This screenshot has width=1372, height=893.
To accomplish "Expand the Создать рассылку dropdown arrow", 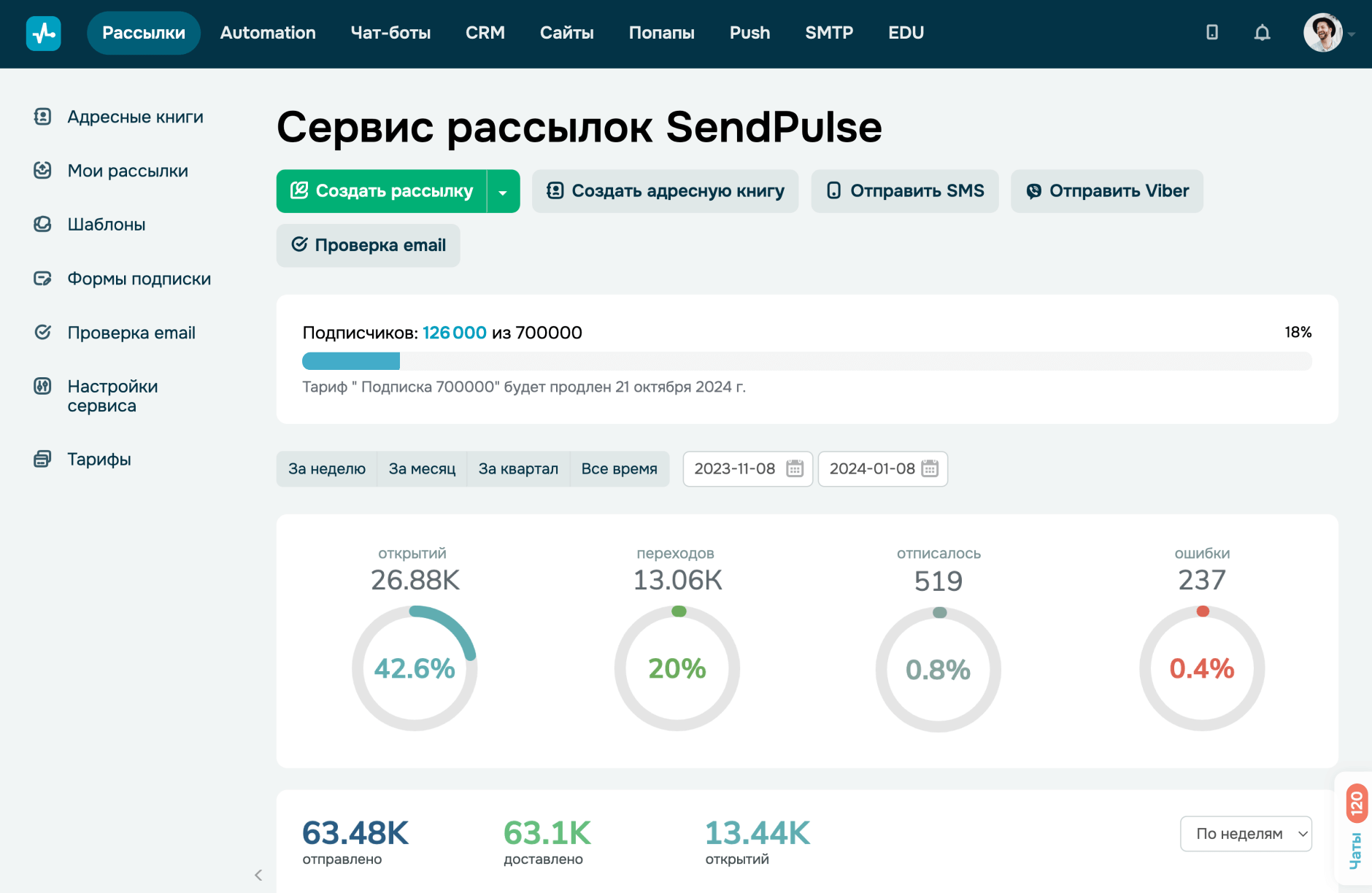I will [503, 192].
